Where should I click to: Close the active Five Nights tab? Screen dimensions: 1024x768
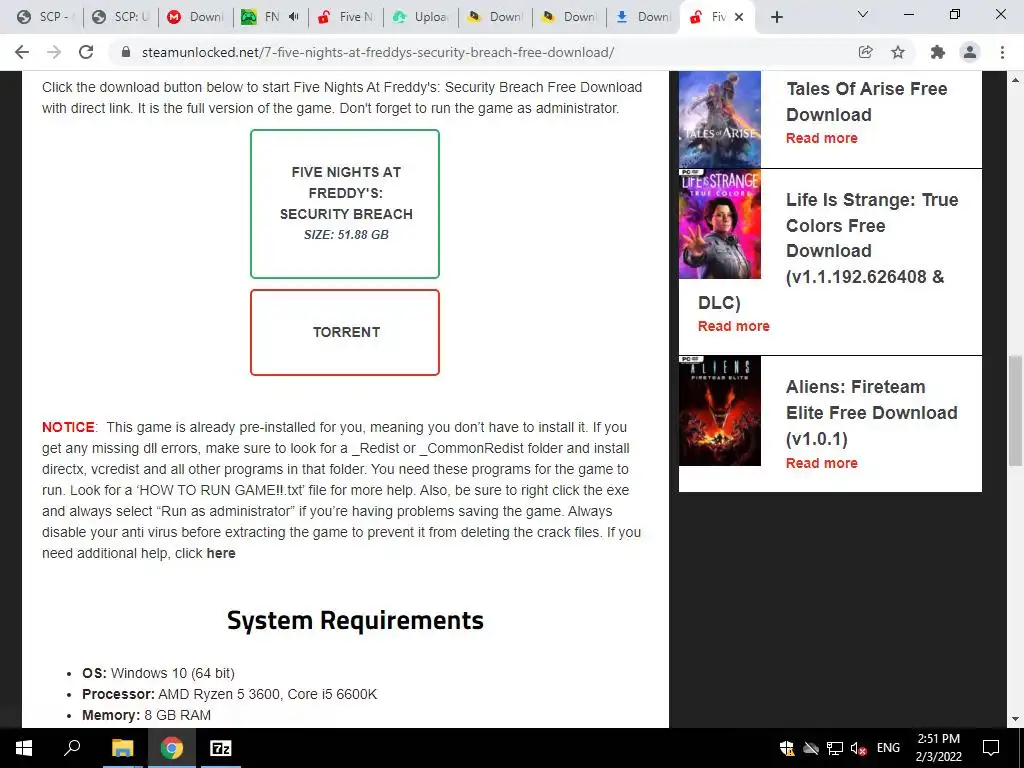[x=739, y=17]
